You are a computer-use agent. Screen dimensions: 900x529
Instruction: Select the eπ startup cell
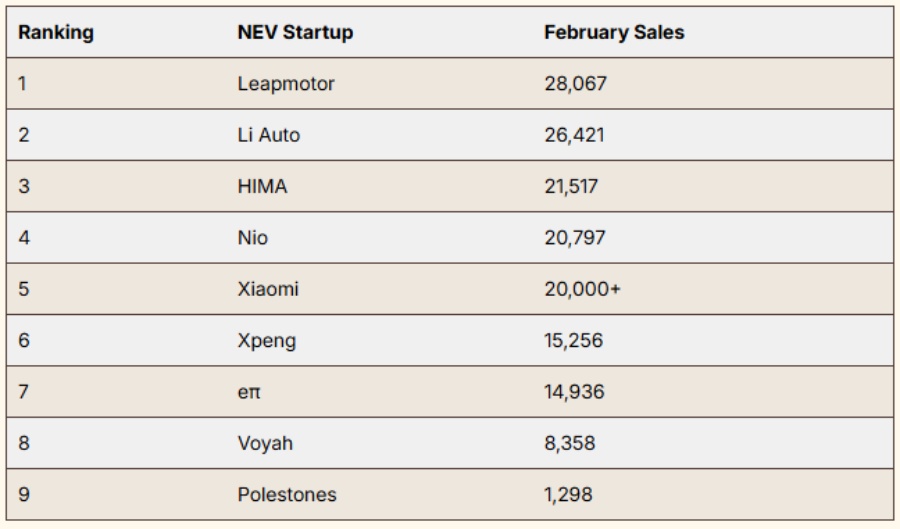pos(249,392)
